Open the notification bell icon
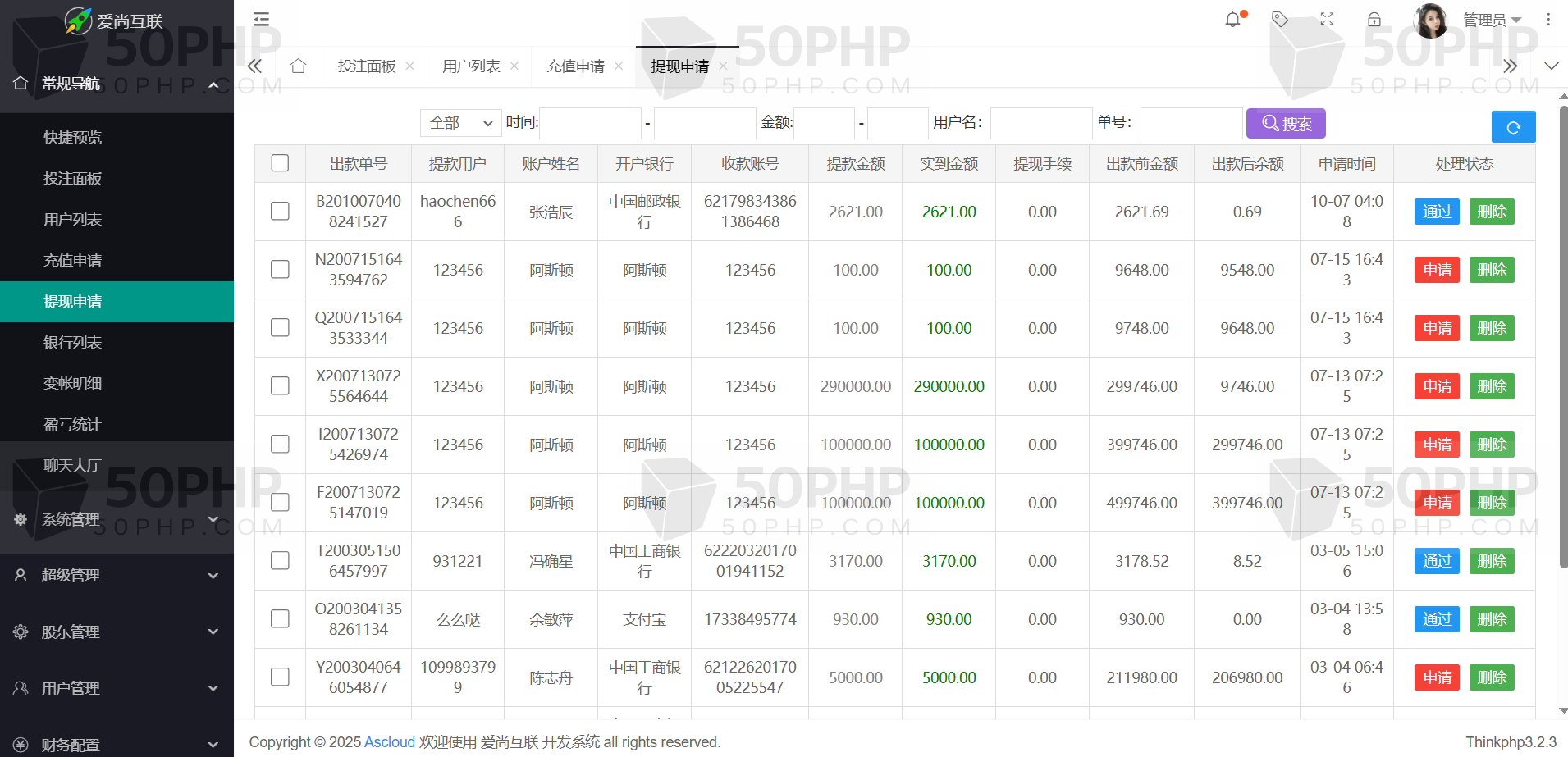1568x757 pixels. point(1232,20)
